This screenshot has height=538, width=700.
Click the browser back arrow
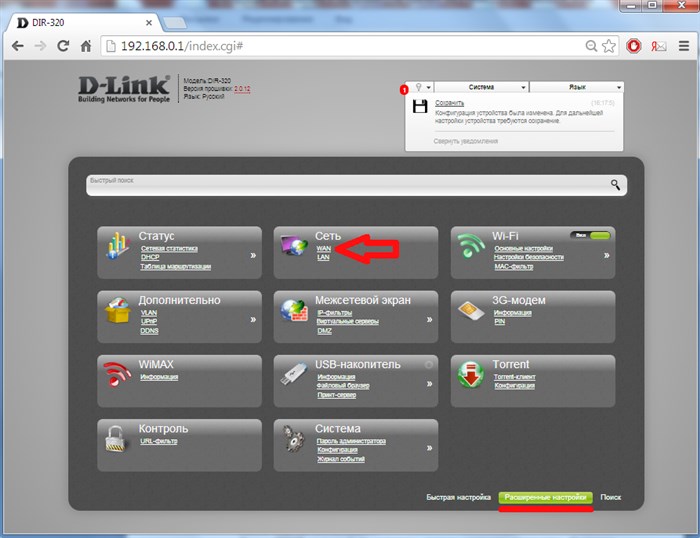[18, 46]
